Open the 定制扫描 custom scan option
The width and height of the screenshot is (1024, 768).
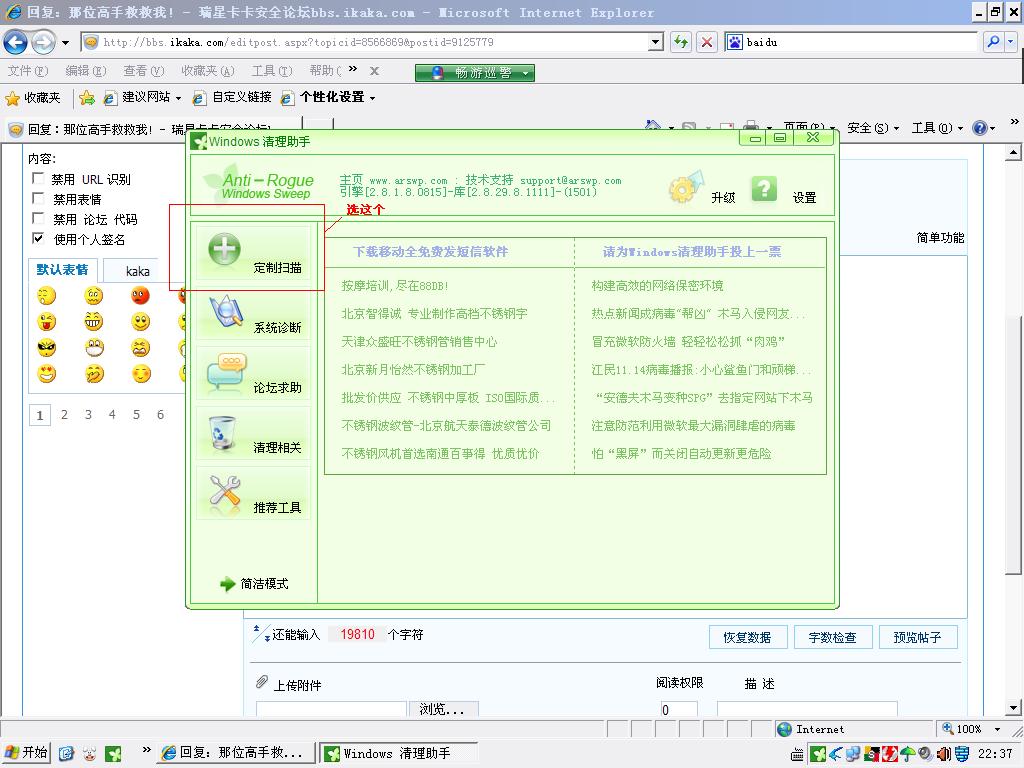coord(253,253)
